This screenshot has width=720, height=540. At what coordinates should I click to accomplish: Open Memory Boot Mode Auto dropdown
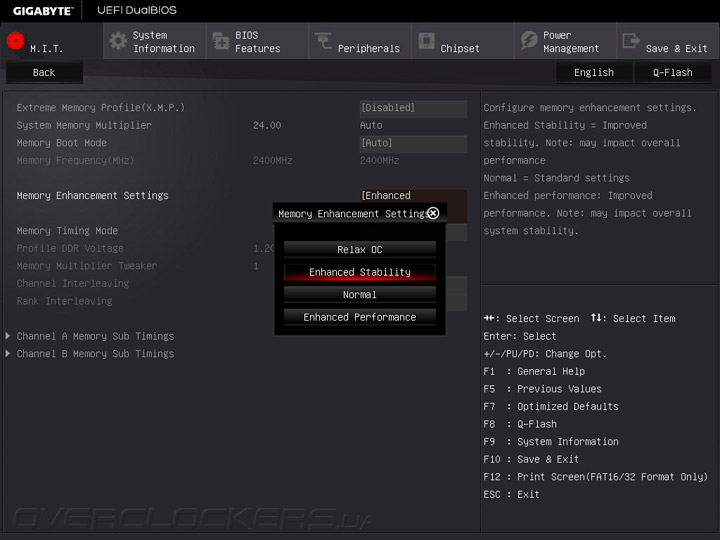413,143
